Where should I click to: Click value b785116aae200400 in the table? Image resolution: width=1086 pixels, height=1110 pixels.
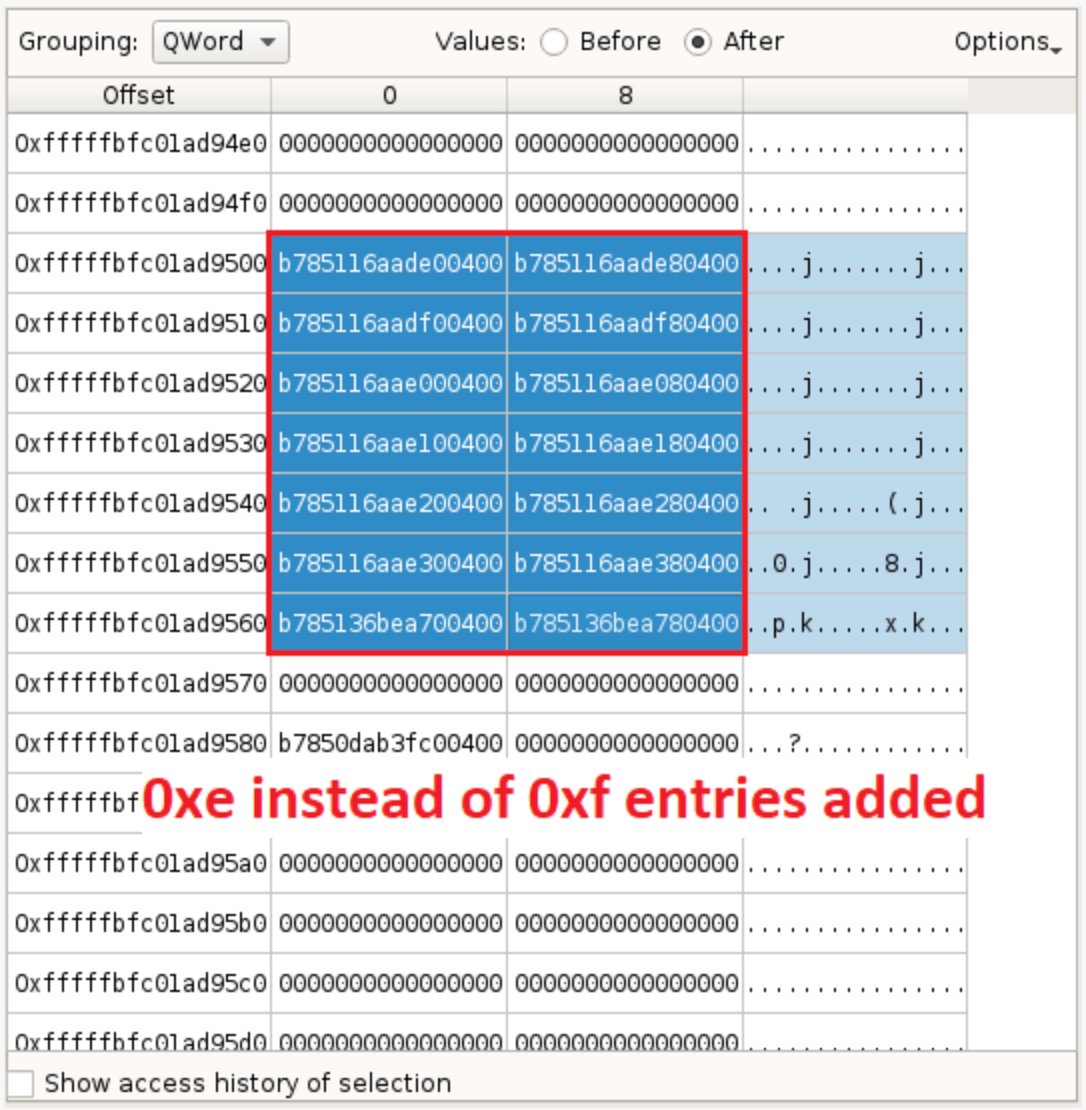390,504
